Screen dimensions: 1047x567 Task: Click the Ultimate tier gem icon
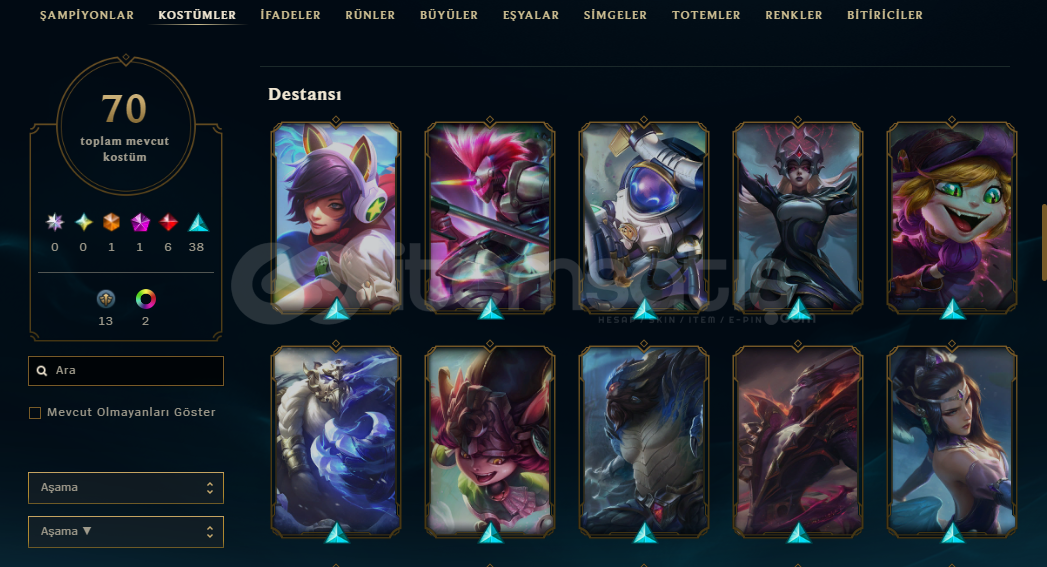click(55, 222)
